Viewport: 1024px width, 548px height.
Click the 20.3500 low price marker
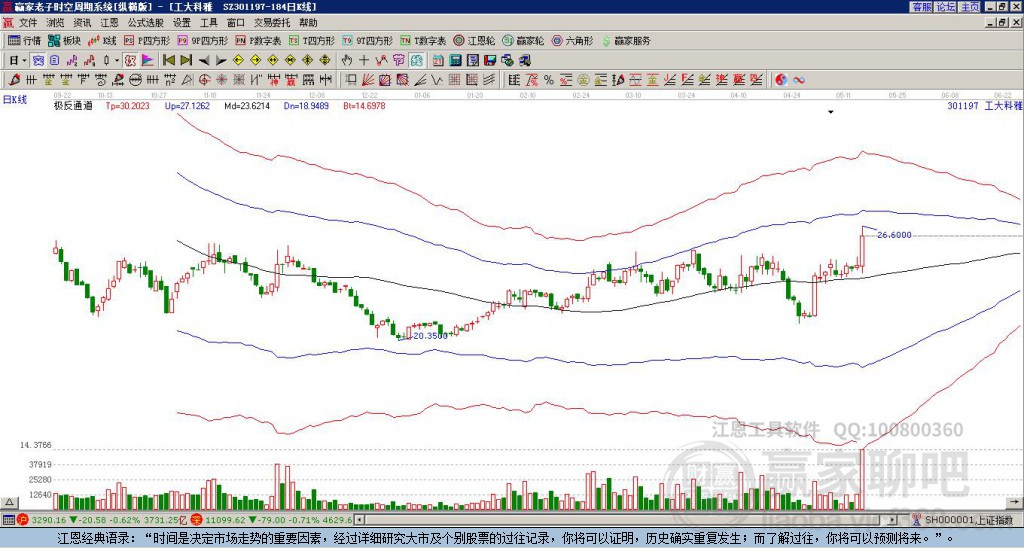point(431,336)
